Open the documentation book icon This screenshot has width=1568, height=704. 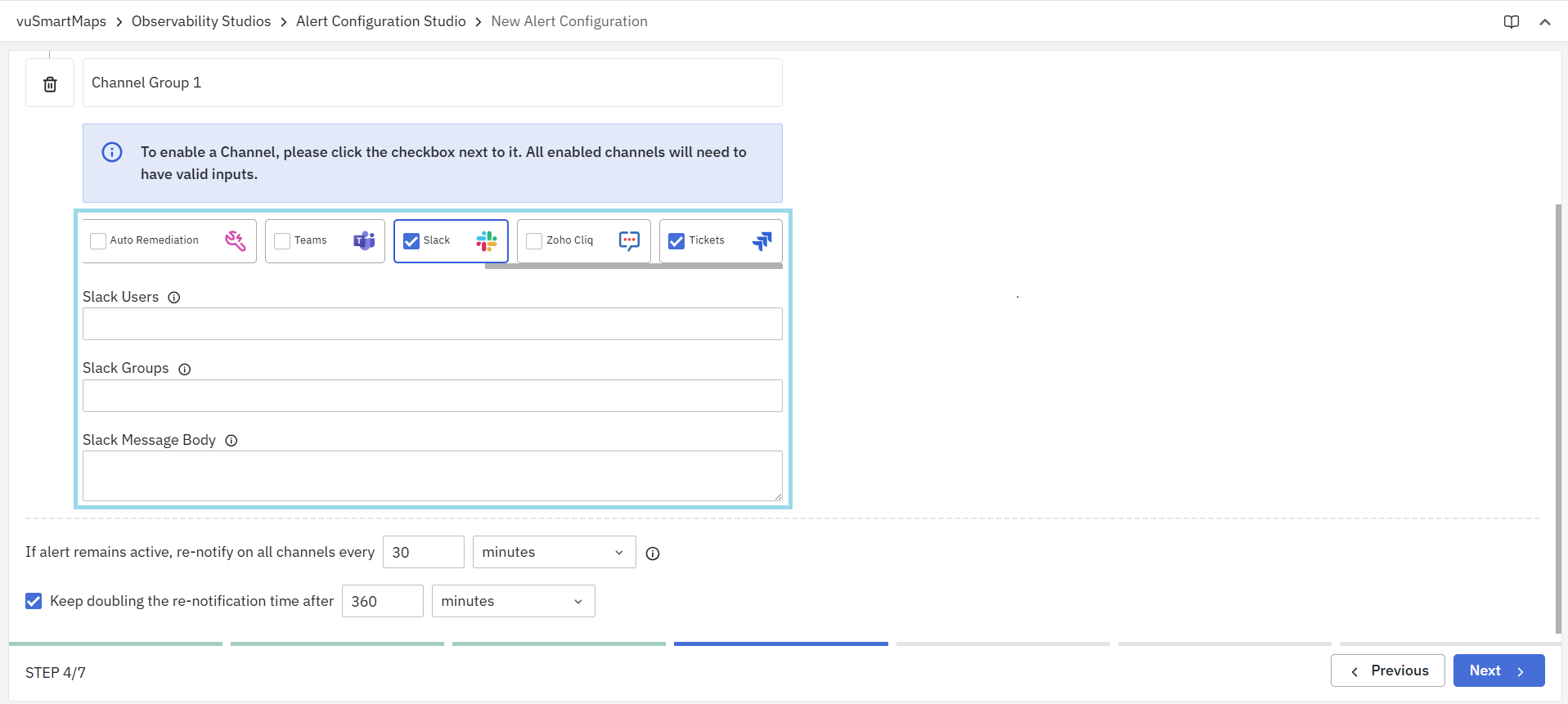1511,22
